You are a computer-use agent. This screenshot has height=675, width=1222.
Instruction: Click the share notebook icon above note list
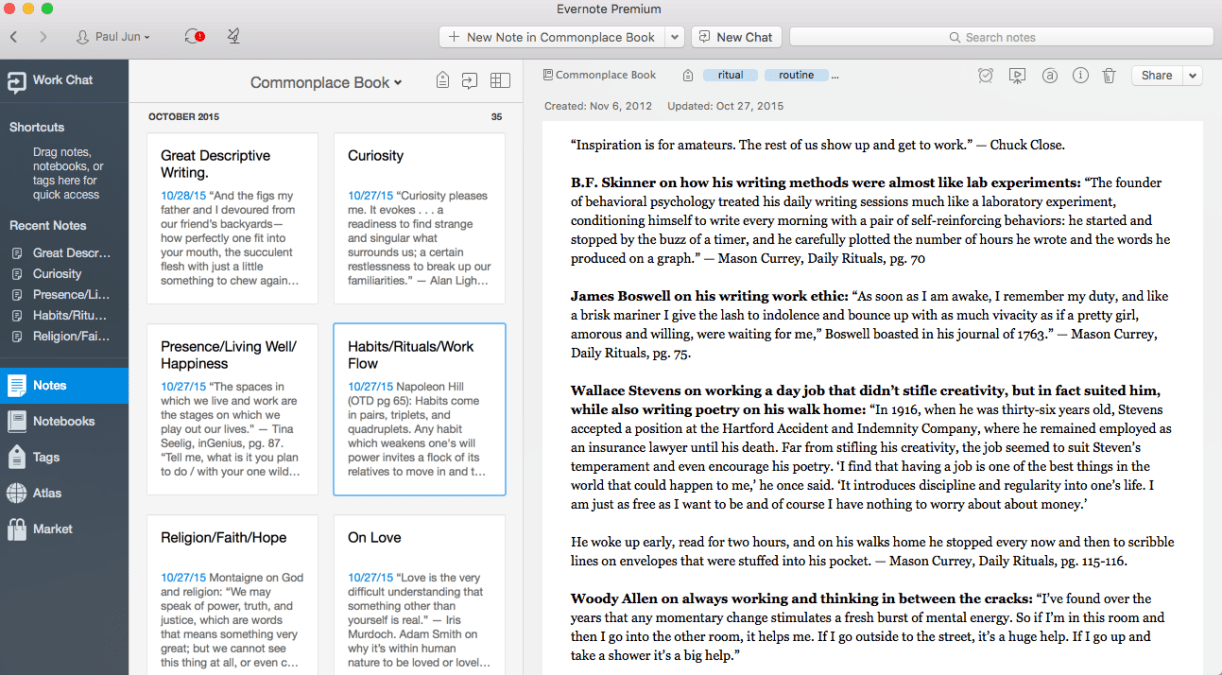pos(469,82)
